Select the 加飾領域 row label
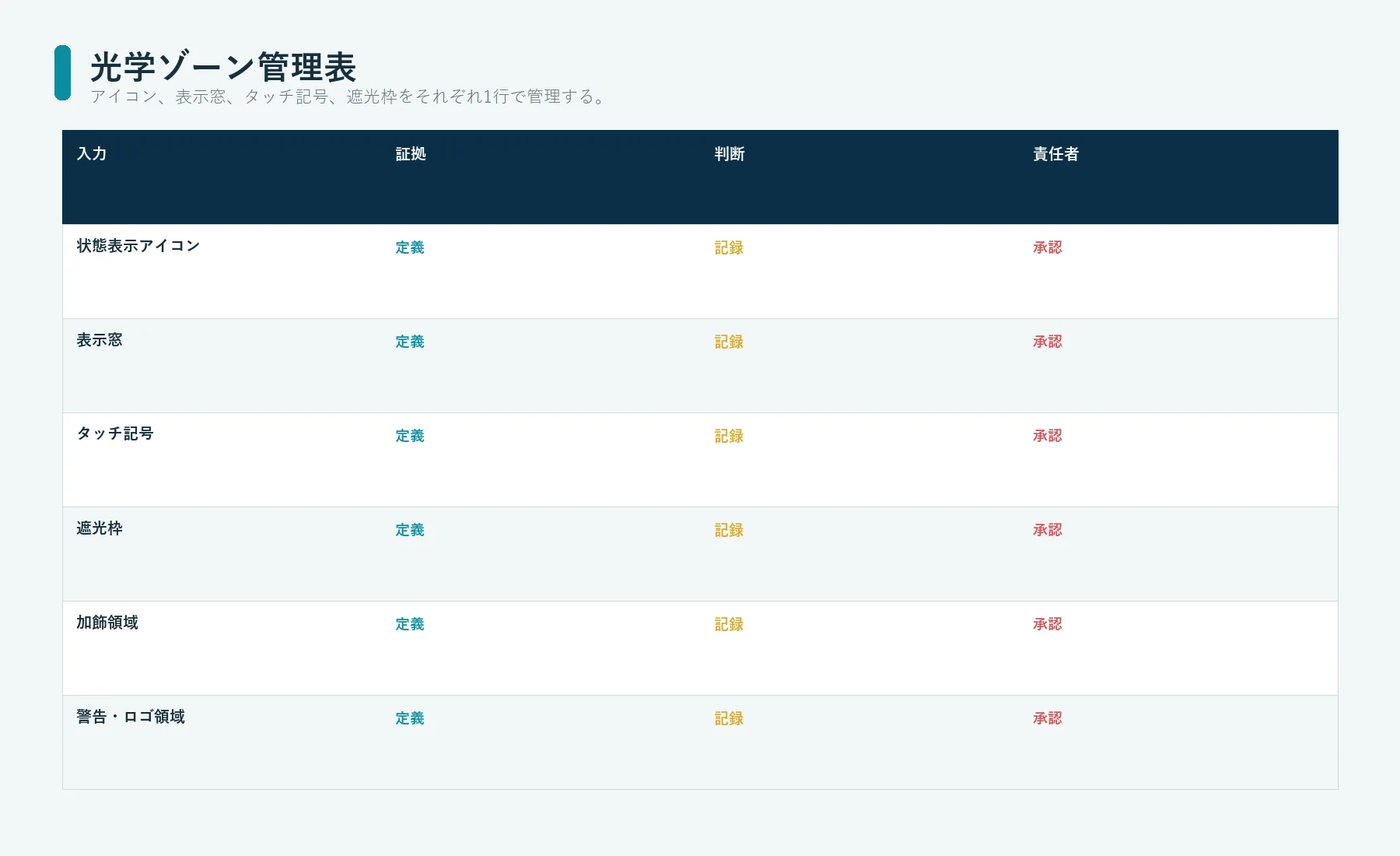1400x856 pixels. click(107, 623)
